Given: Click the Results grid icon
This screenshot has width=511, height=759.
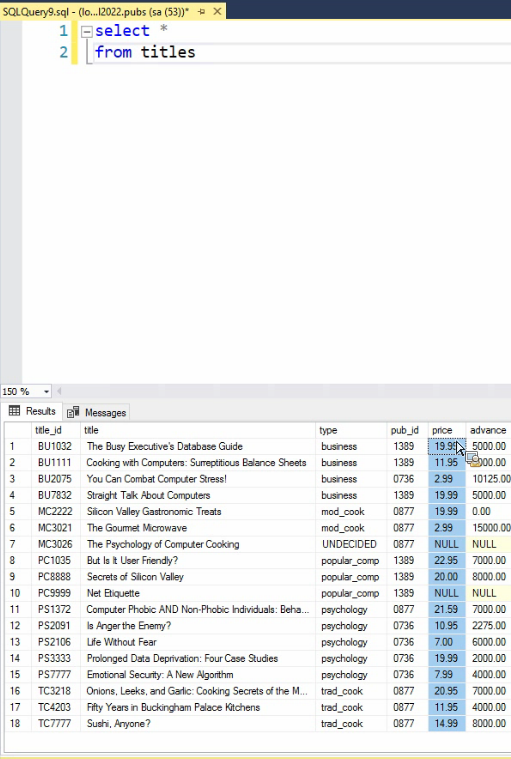Looking at the screenshot, I should coord(15,411).
